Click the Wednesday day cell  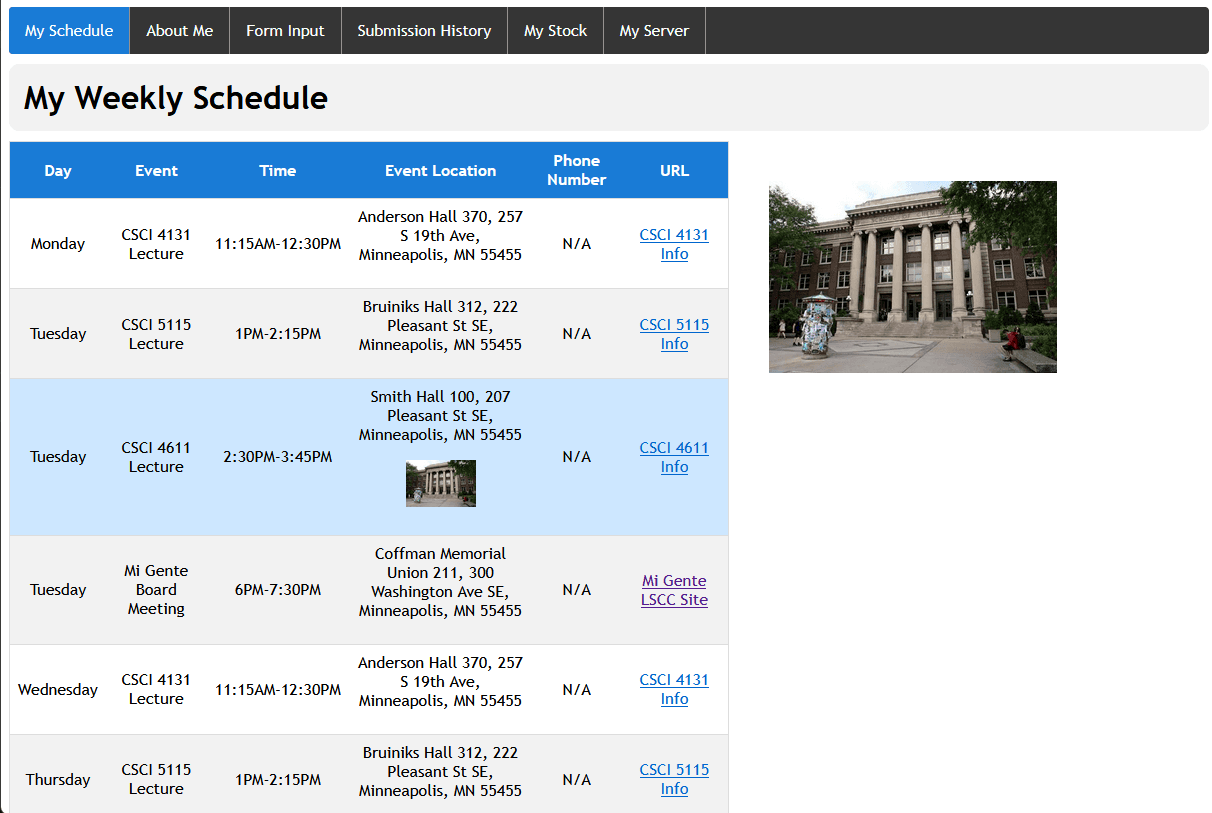(x=58, y=689)
